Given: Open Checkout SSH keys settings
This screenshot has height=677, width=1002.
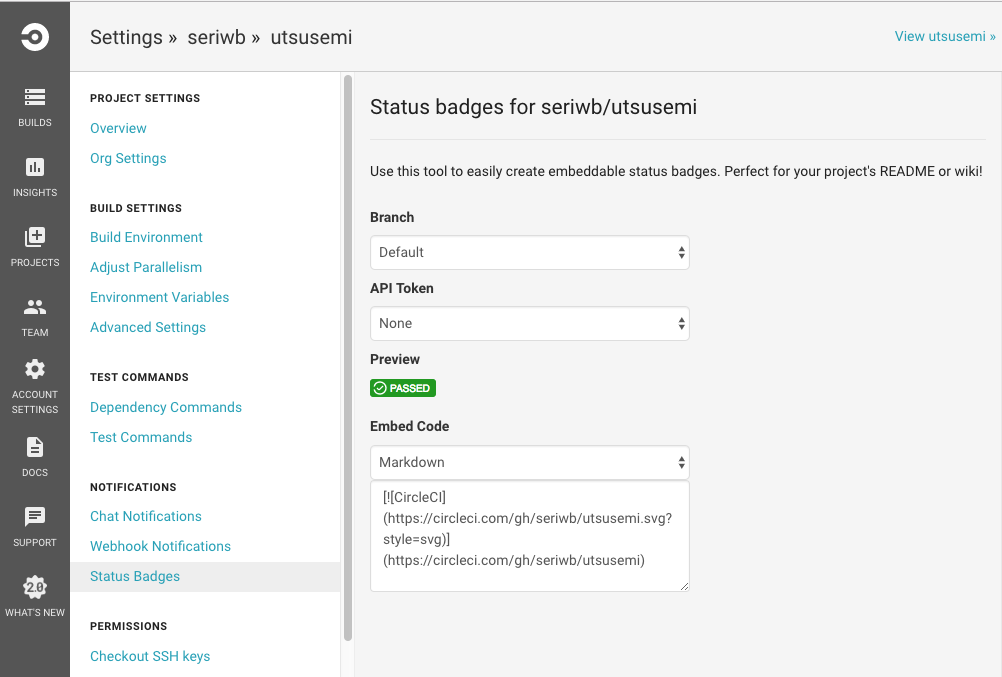Looking at the screenshot, I should coord(150,657).
